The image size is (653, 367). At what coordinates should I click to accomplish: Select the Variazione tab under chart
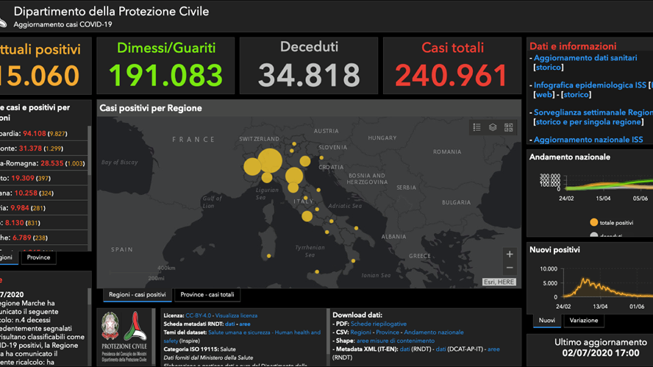point(583,320)
